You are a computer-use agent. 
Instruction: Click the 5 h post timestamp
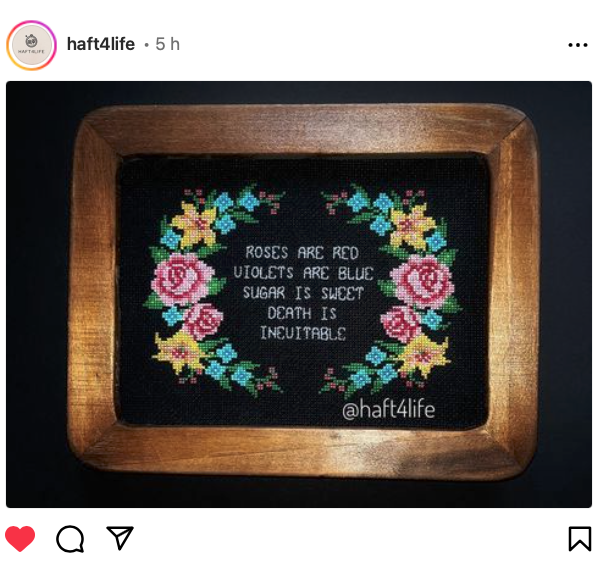[168, 44]
